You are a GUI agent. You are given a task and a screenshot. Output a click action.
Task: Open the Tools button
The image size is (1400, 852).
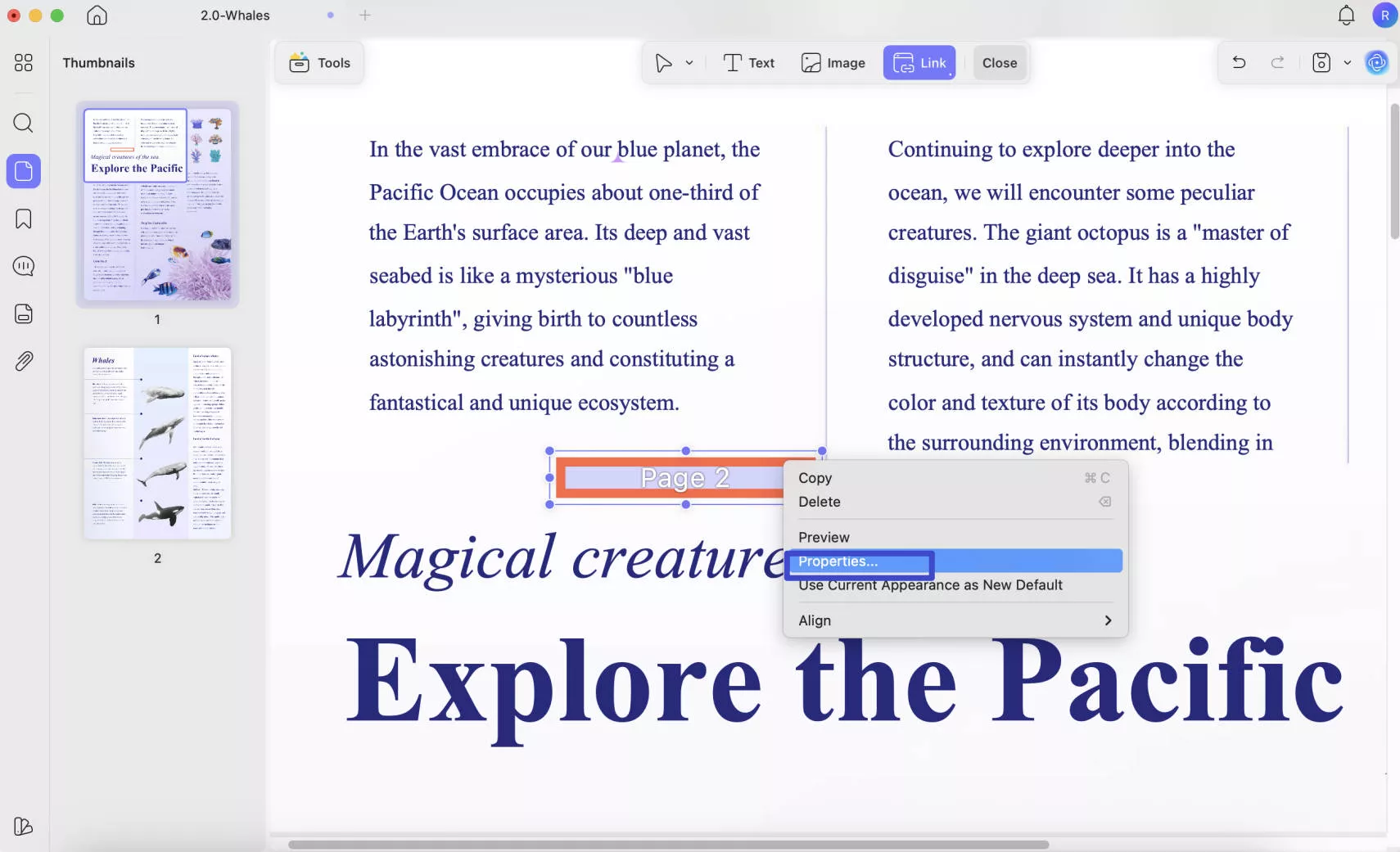pyautogui.click(x=319, y=63)
